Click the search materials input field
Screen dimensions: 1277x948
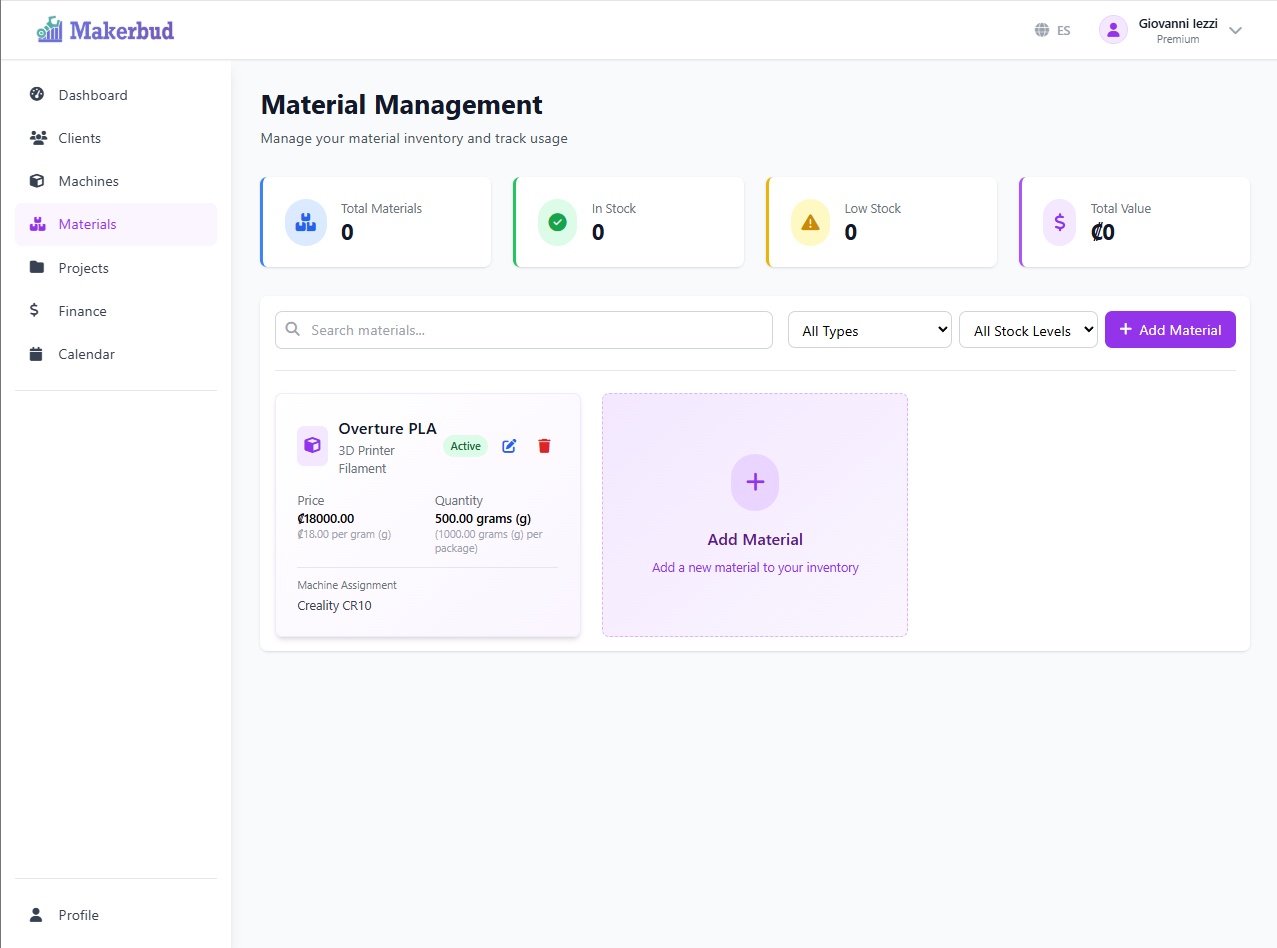pos(523,329)
